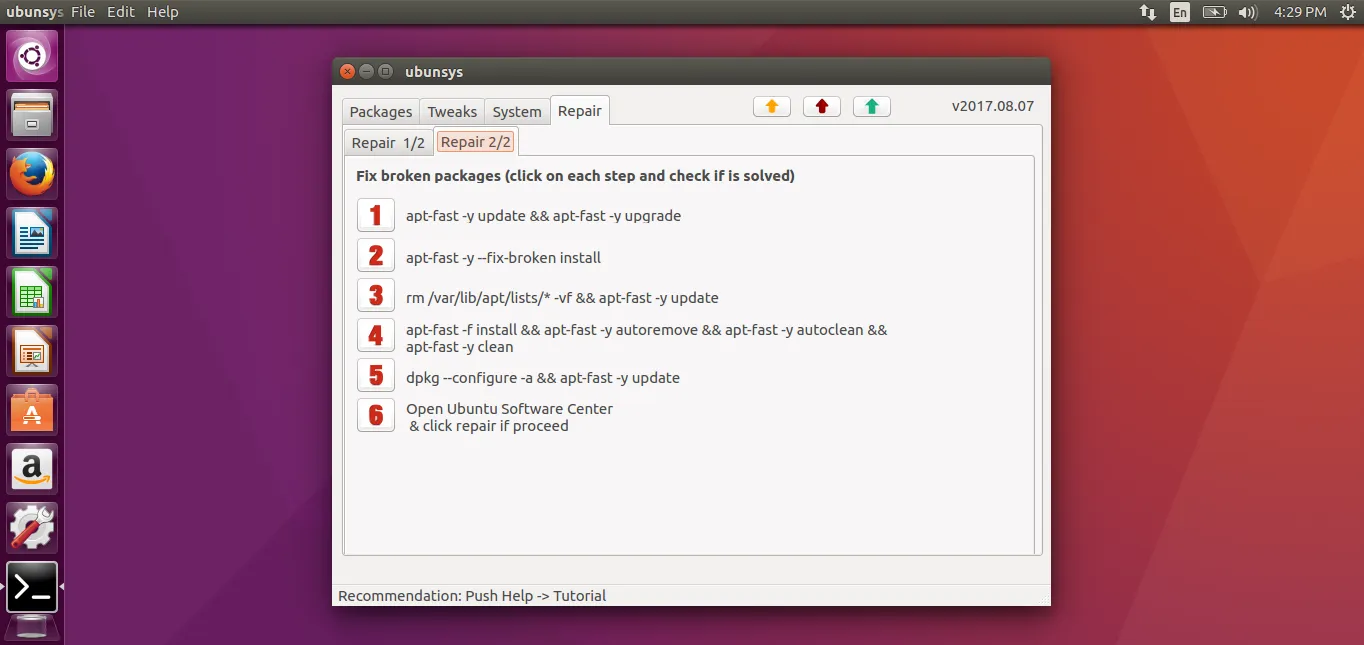The height and width of the screenshot is (645, 1364).
Task: Run step 2 fix-broken install
Action: click(x=376, y=256)
